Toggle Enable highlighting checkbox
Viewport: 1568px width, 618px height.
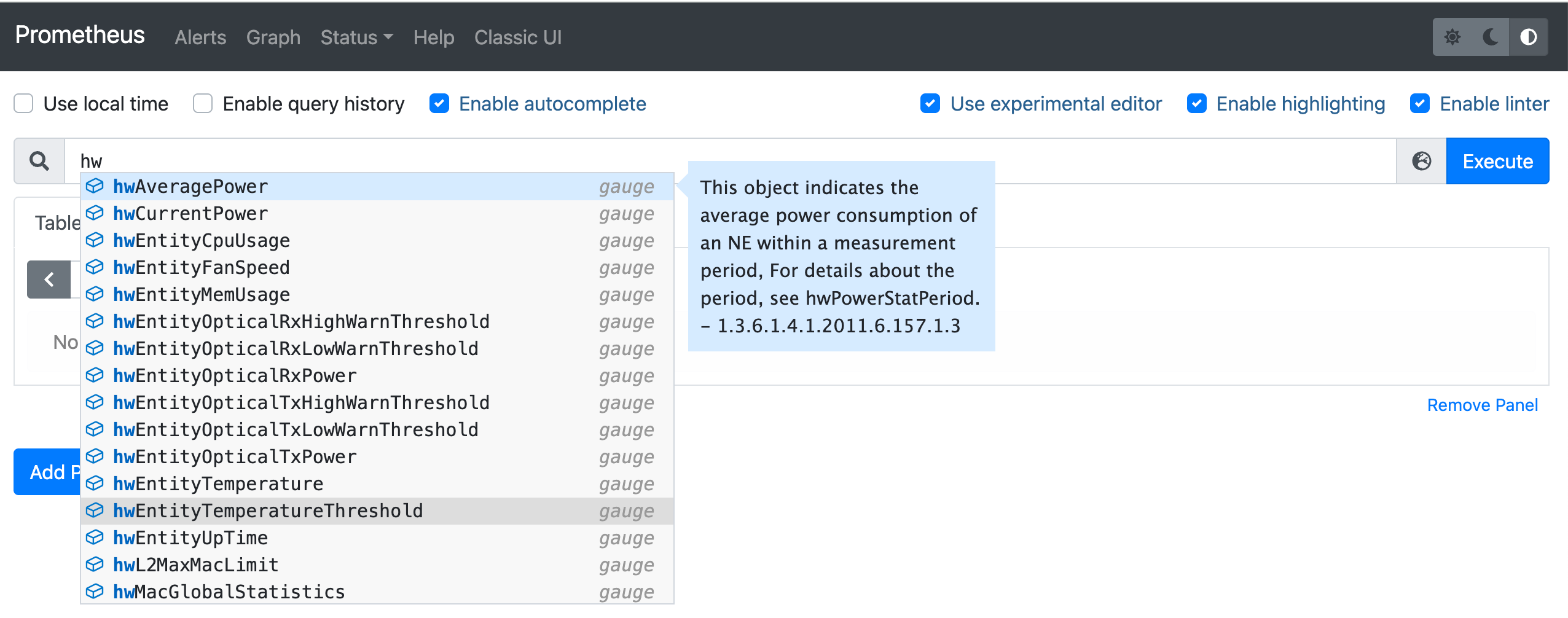click(x=1197, y=103)
